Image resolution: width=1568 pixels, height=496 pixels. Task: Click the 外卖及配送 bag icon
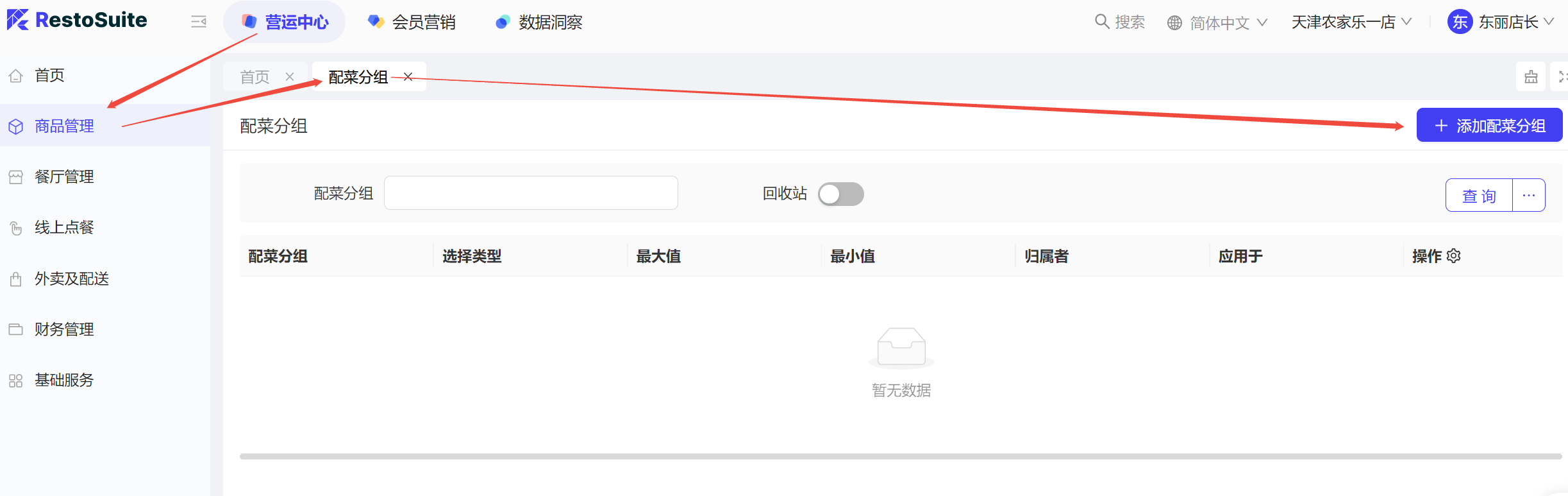(x=16, y=279)
